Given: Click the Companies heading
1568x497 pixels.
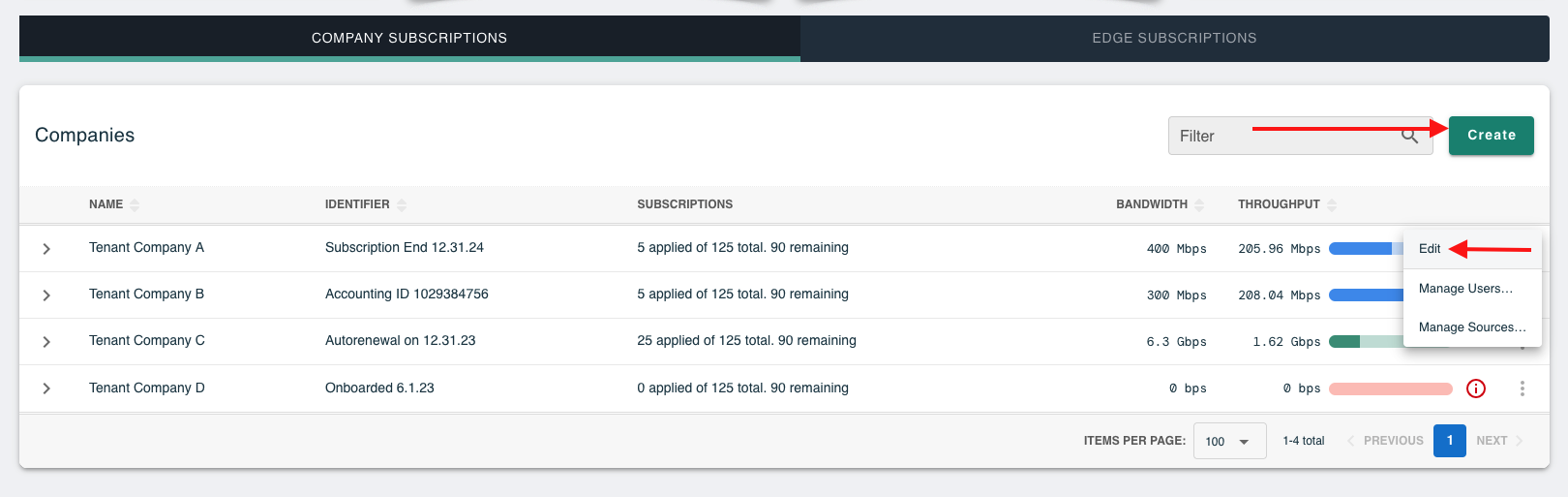Looking at the screenshot, I should (84, 136).
